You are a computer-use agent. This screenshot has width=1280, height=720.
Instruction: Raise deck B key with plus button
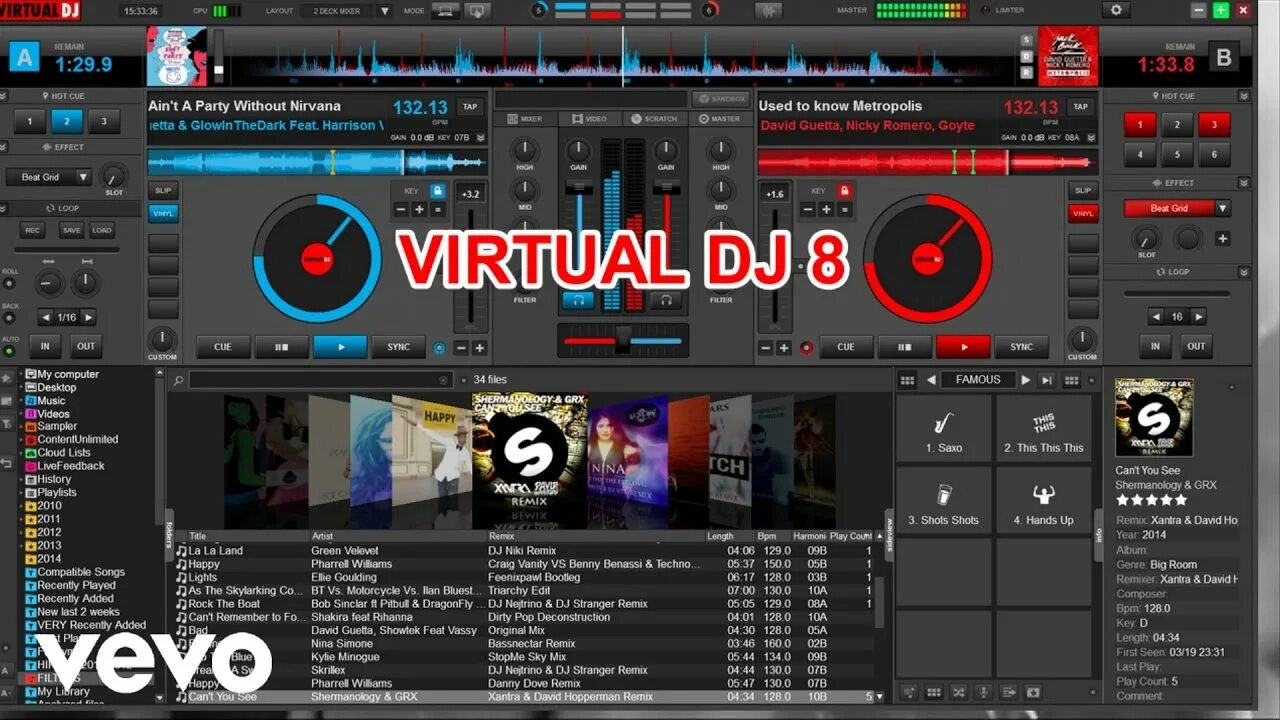[x=827, y=209]
